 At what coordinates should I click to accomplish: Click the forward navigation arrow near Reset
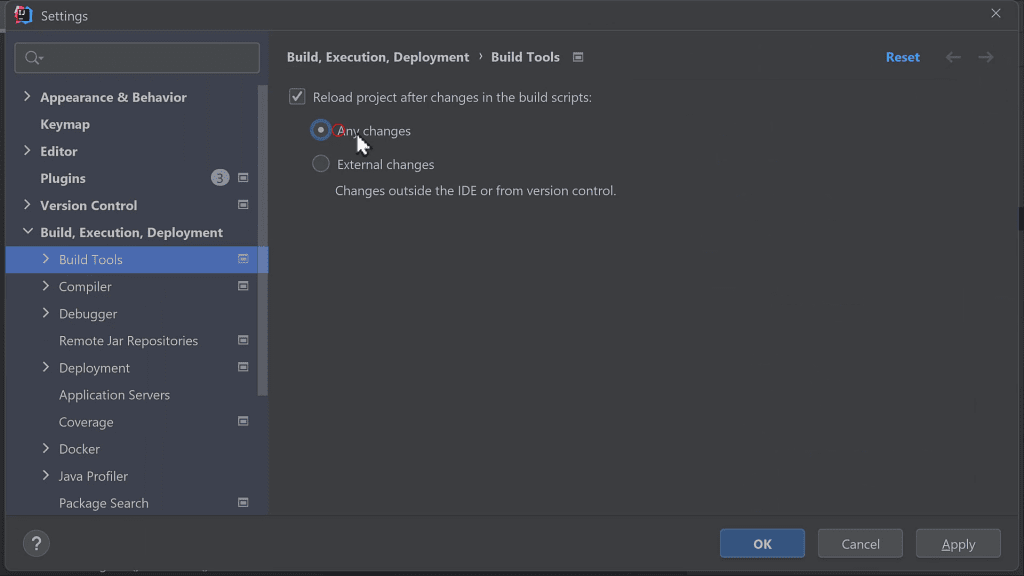(985, 57)
